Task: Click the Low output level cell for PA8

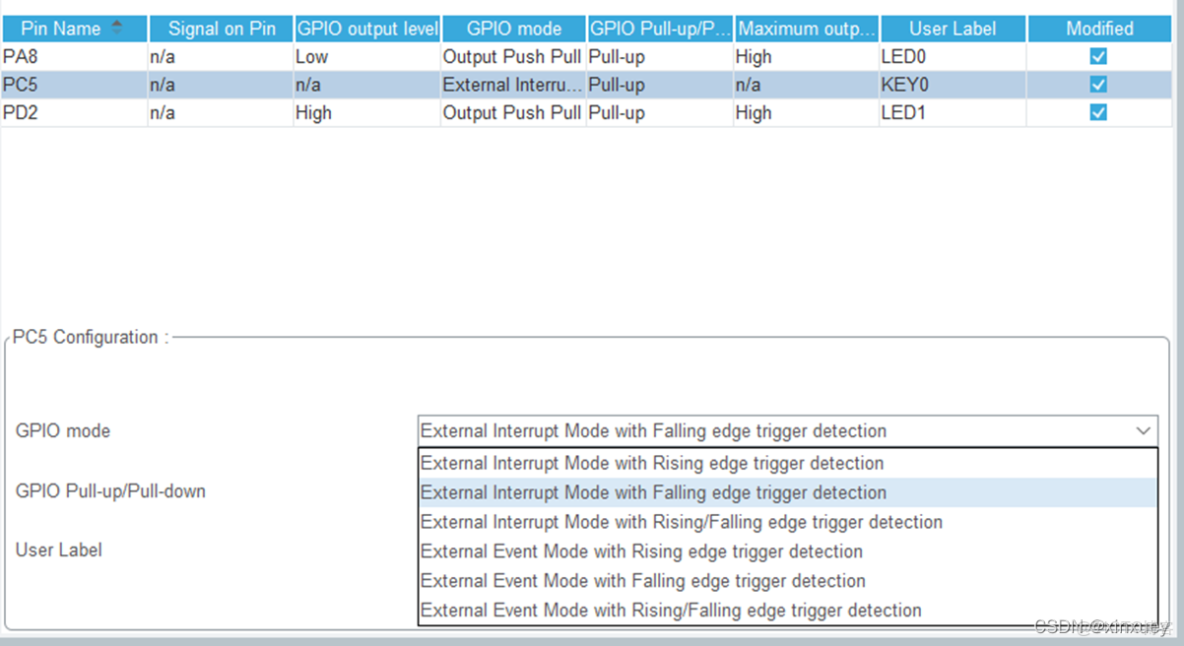Action: click(367, 57)
